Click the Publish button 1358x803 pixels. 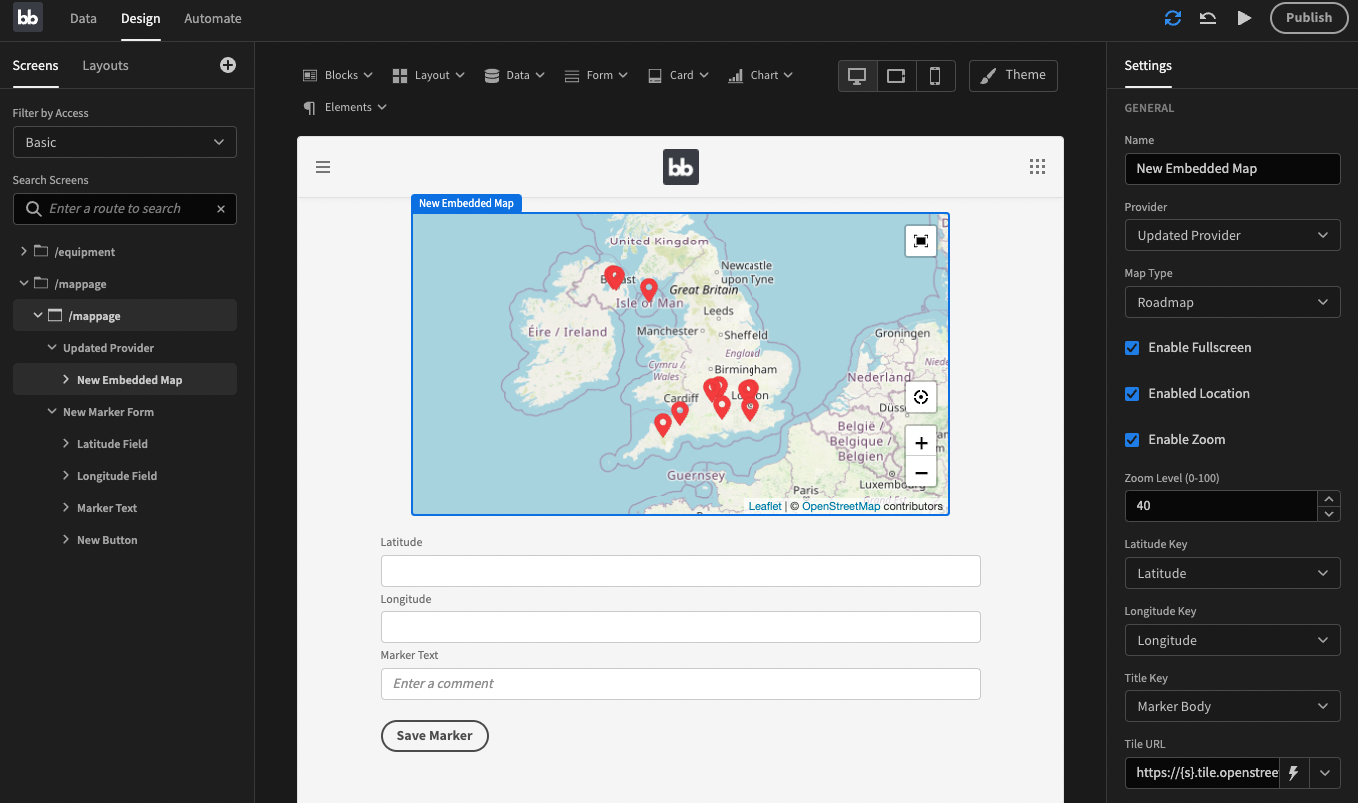pos(1308,17)
